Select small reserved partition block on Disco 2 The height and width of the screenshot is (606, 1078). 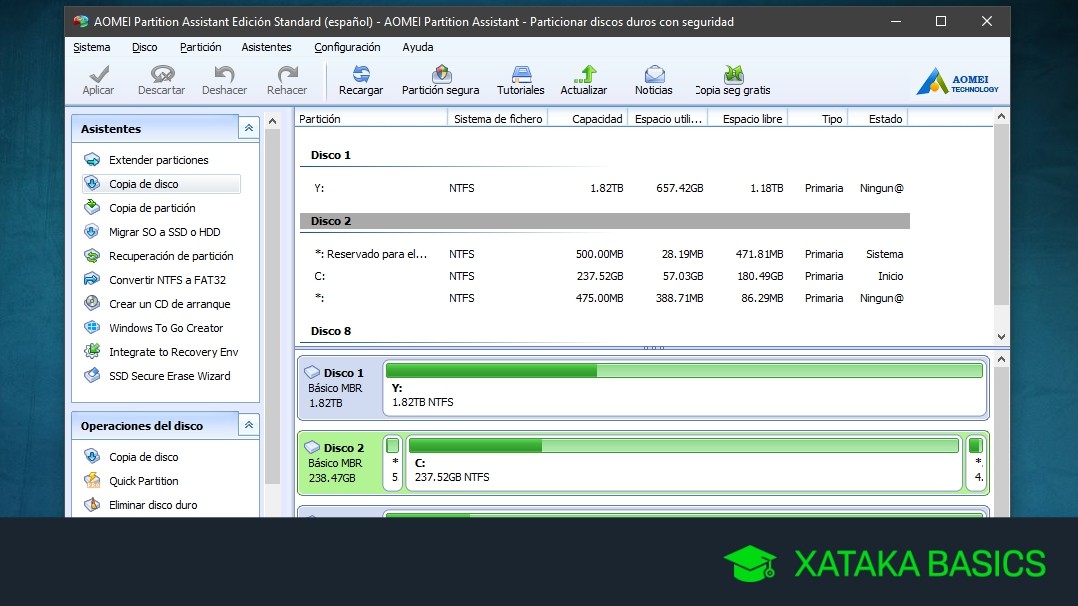coord(393,463)
